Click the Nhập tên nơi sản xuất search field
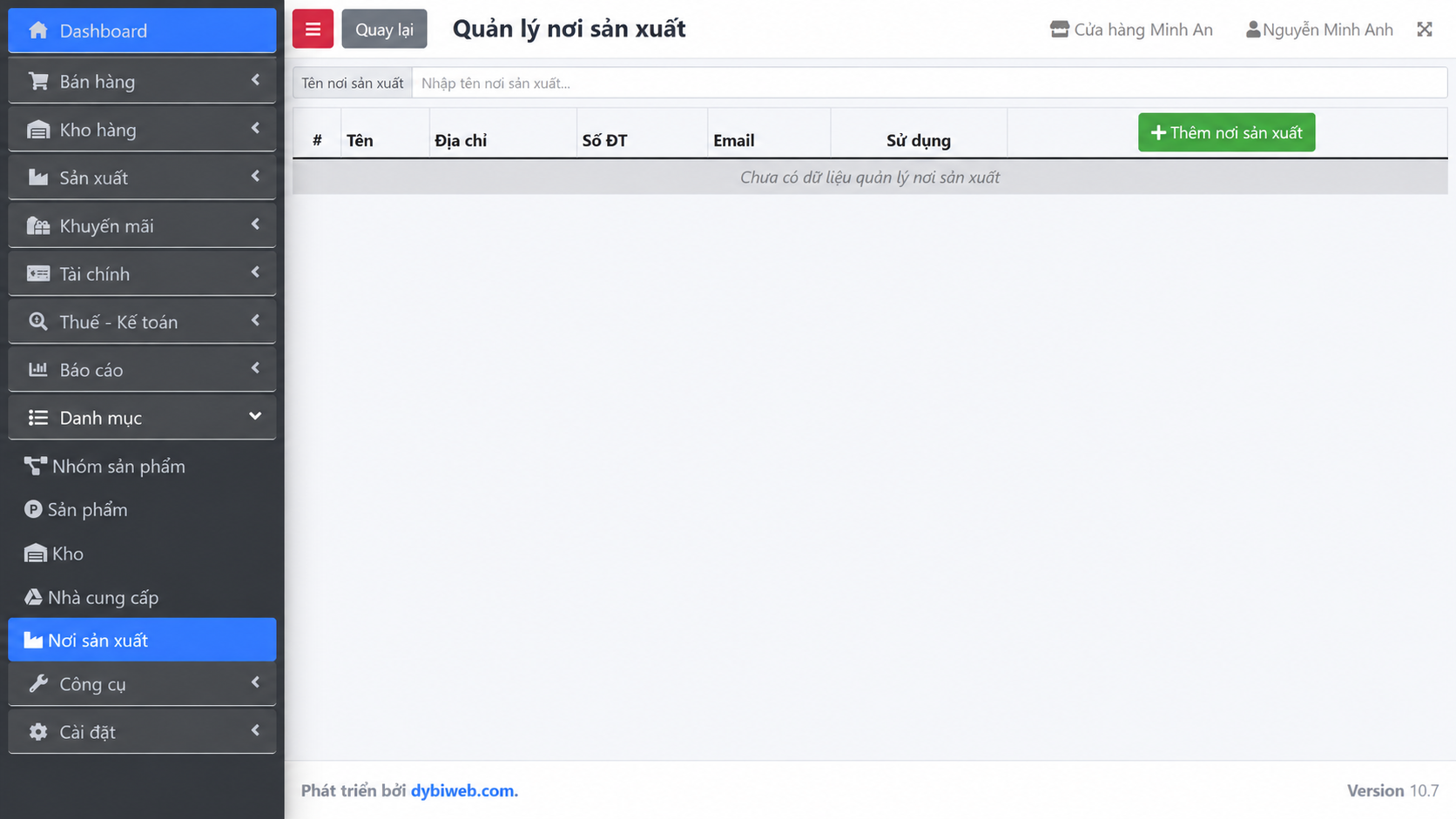Image resolution: width=1456 pixels, height=819 pixels. click(929, 83)
